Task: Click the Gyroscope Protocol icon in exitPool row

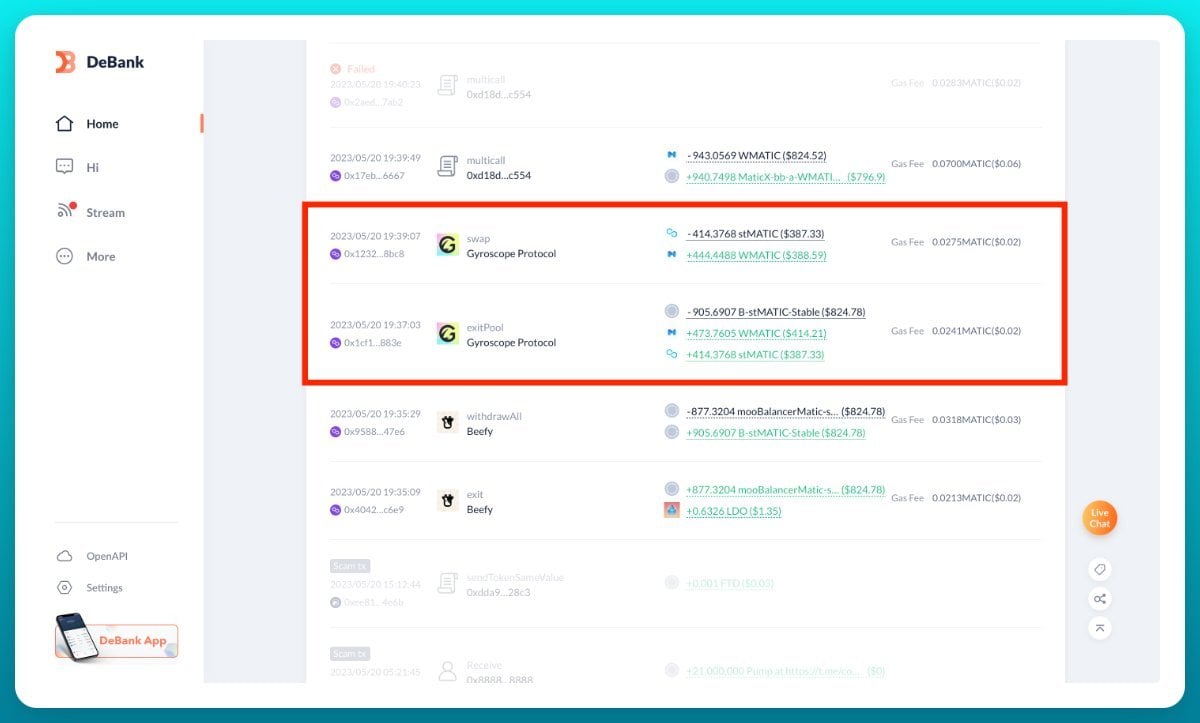Action: 448,334
